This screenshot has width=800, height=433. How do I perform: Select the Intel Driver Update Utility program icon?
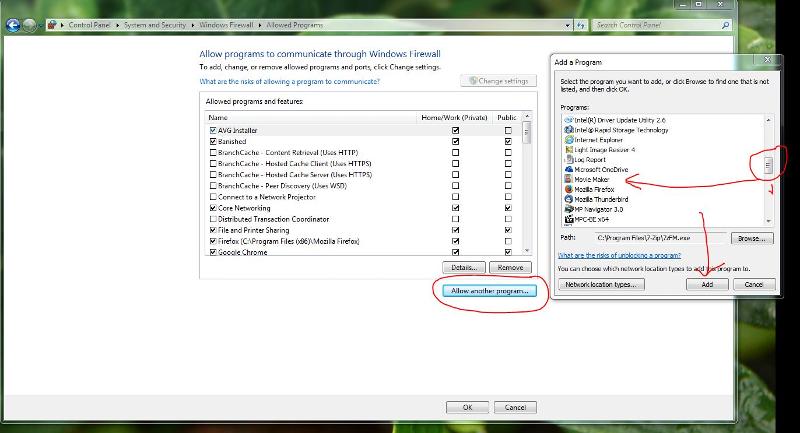point(569,120)
